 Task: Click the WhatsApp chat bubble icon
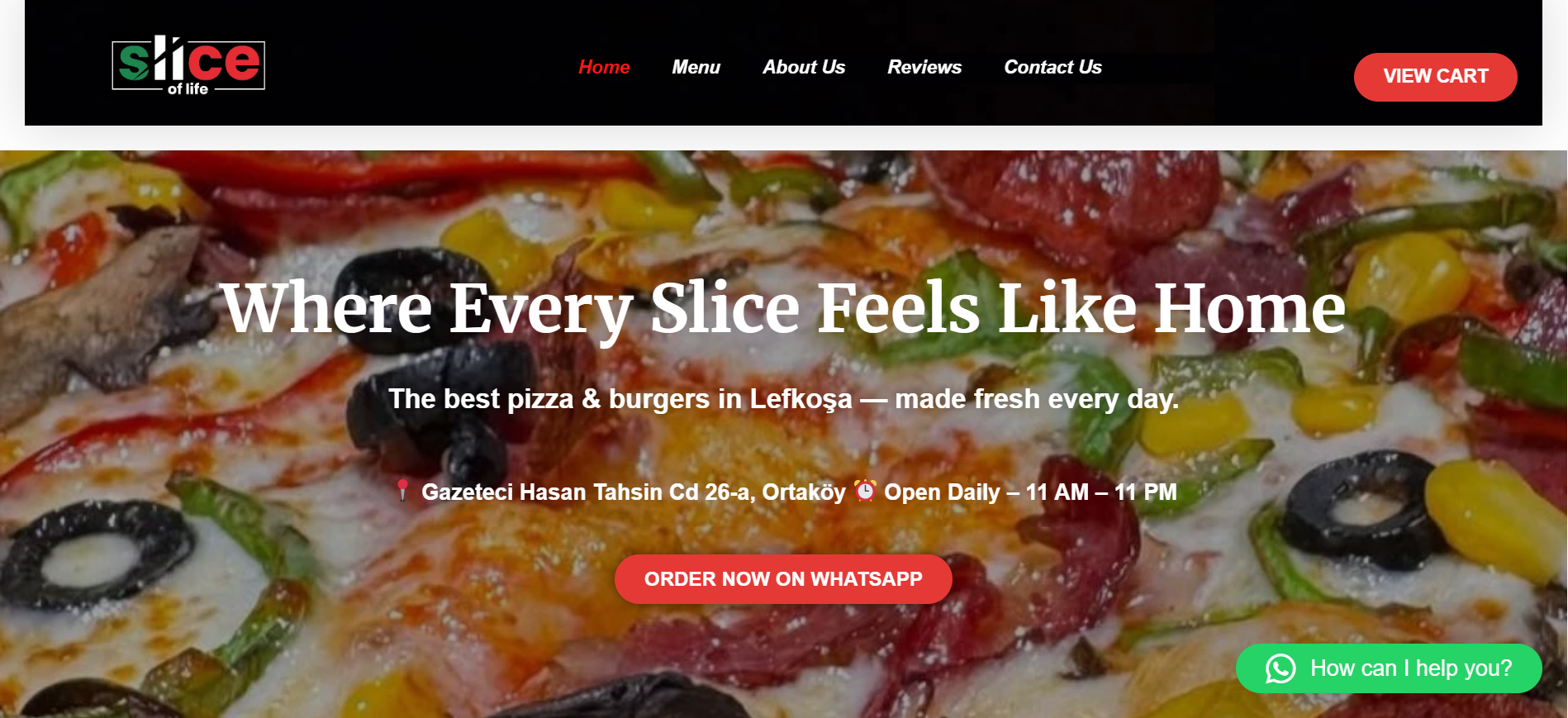pos(1281,668)
